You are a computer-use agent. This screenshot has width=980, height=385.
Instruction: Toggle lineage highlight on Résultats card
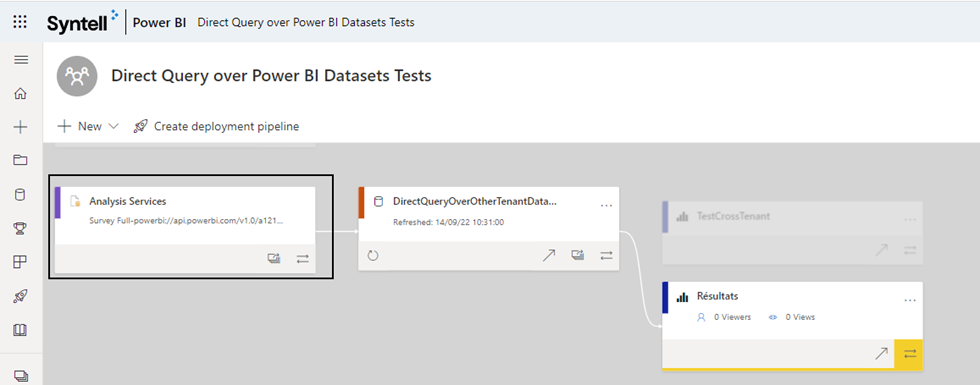click(x=909, y=354)
